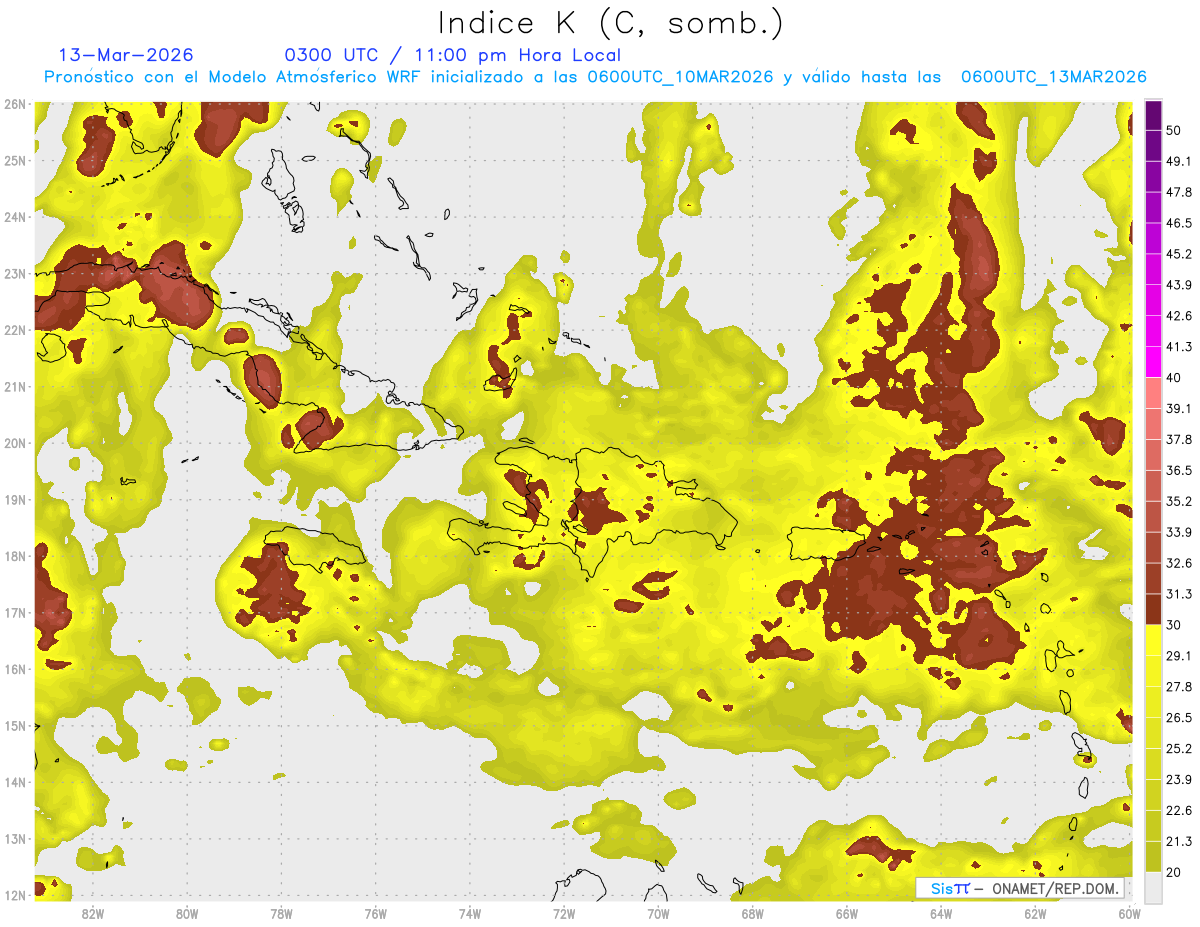Viewport: 1200px width, 927px height.
Task: Click the 22N latitude label
Action: point(15,330)
